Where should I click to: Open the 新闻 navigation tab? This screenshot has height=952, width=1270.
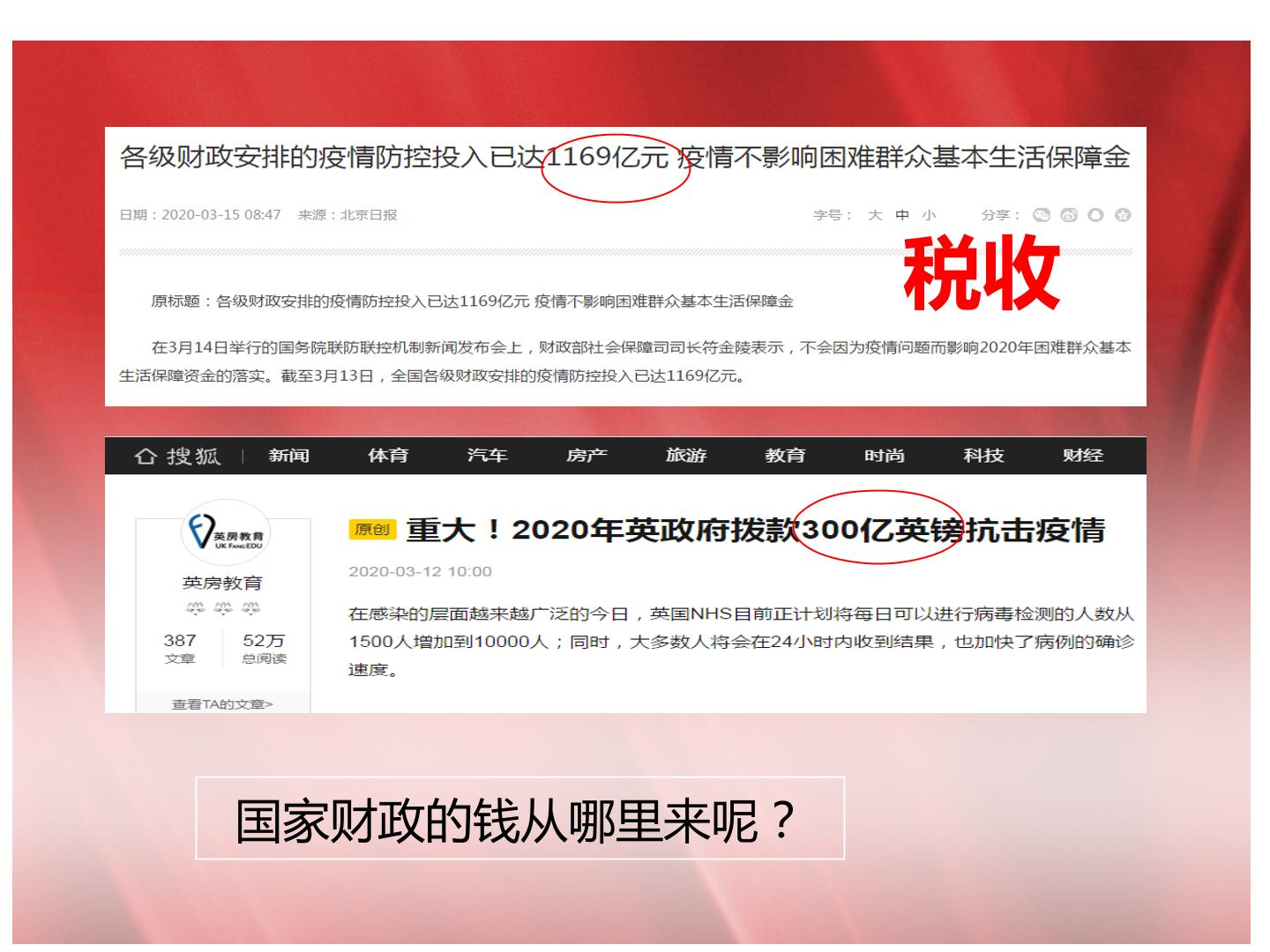289,456
